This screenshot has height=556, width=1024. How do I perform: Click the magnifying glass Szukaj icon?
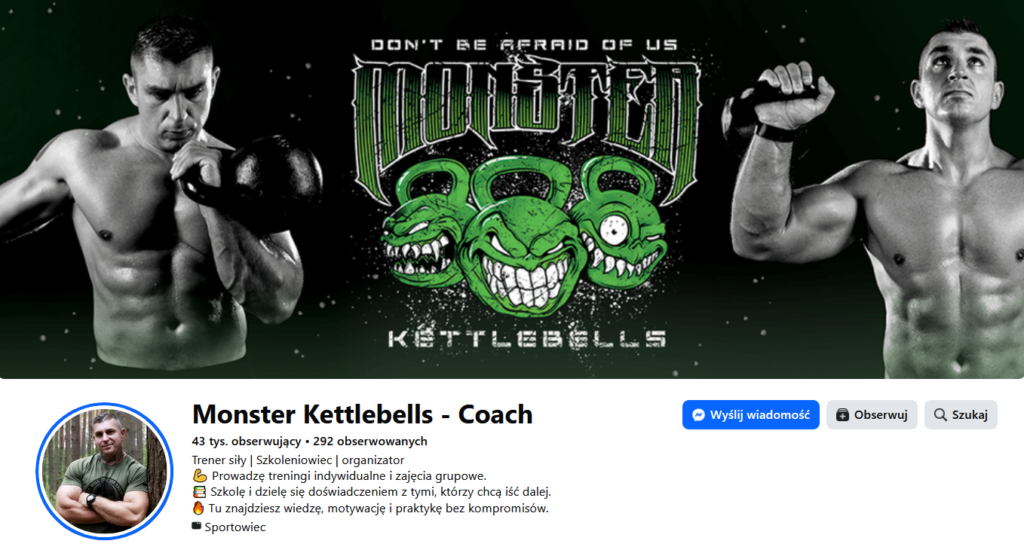940,415
